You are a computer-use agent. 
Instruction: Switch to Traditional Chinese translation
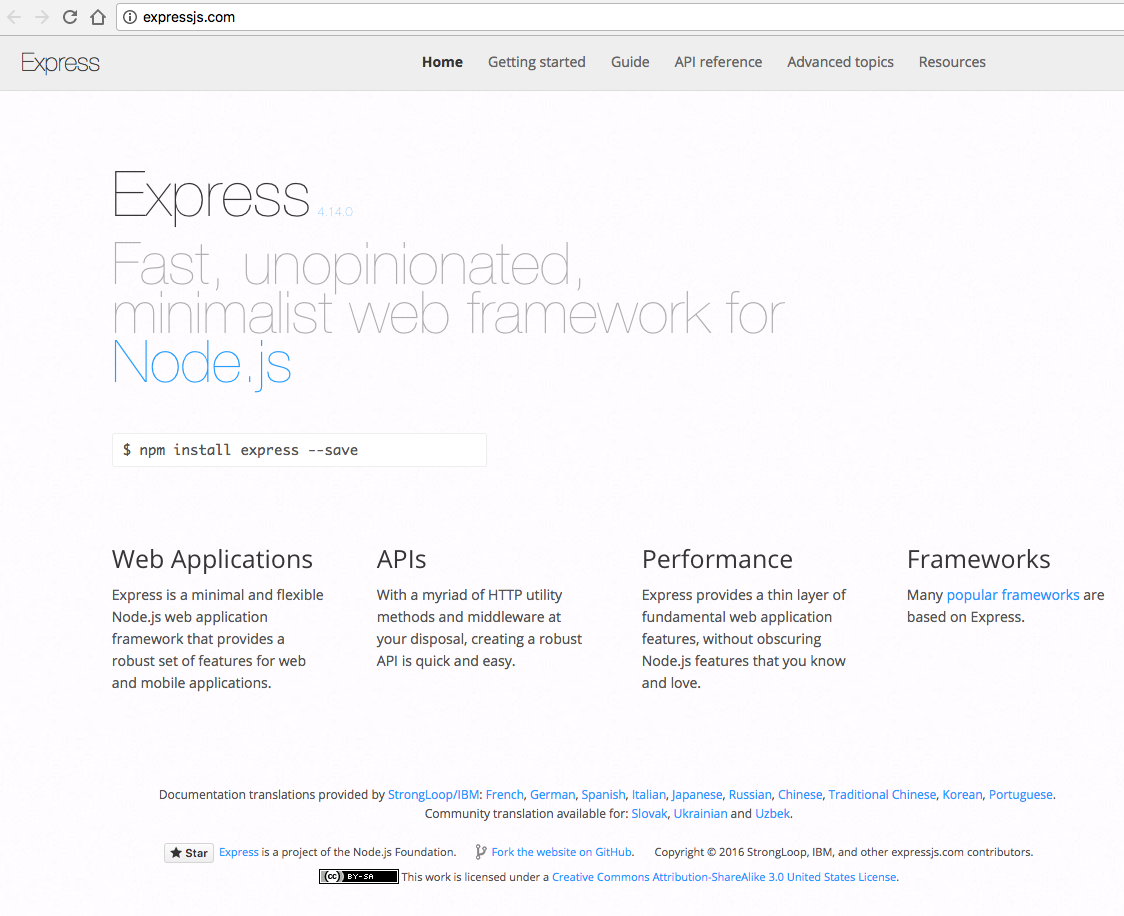pos(882,794)
